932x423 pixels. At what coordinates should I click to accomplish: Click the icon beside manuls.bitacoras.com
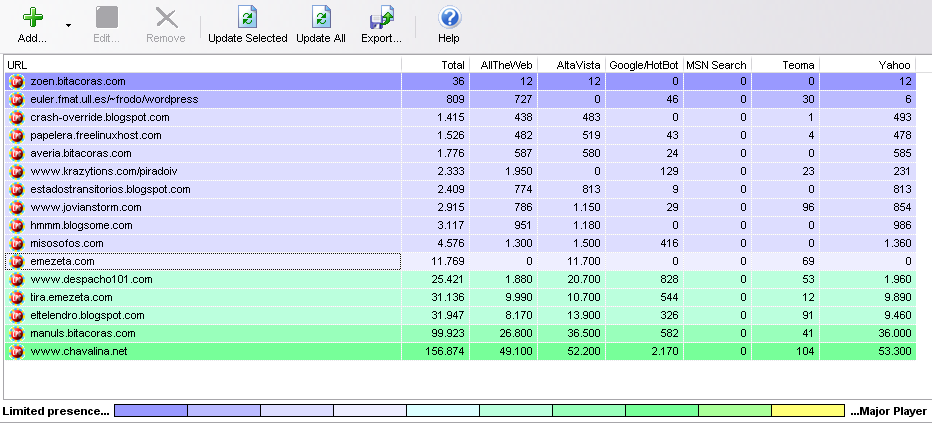[x=17, y=333]
